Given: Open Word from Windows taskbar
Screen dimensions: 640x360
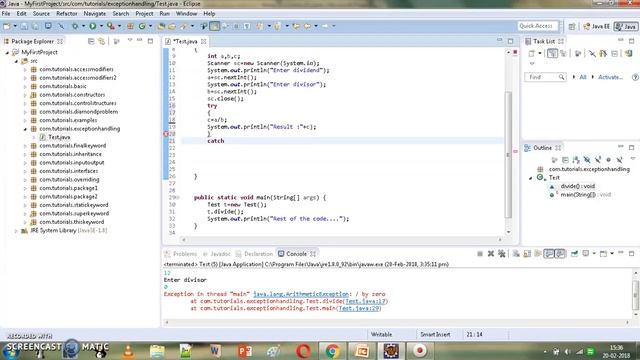Looking at the screenshot, I should [215, 351].
